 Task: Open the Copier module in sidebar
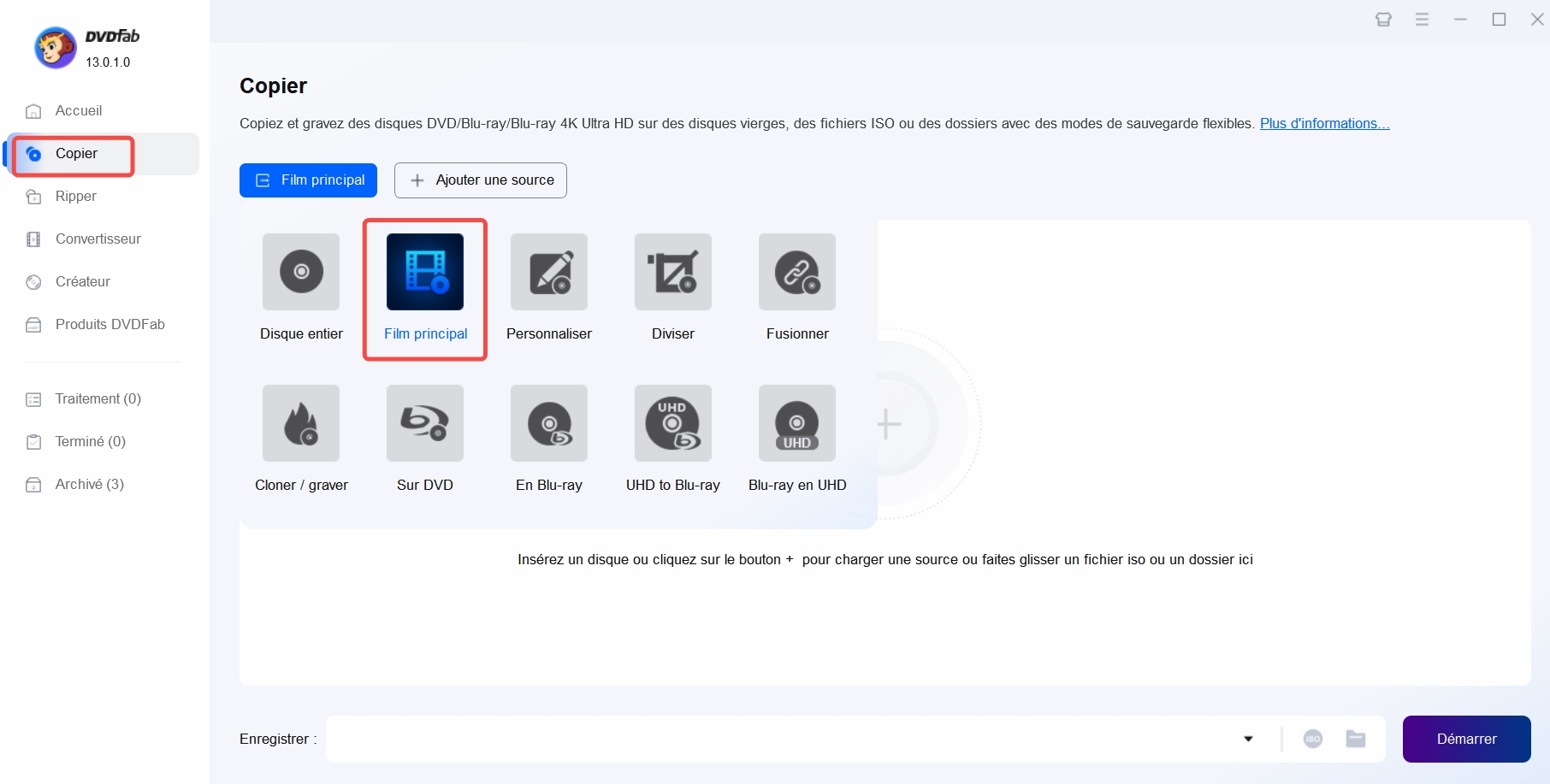(x=103, y=154)
